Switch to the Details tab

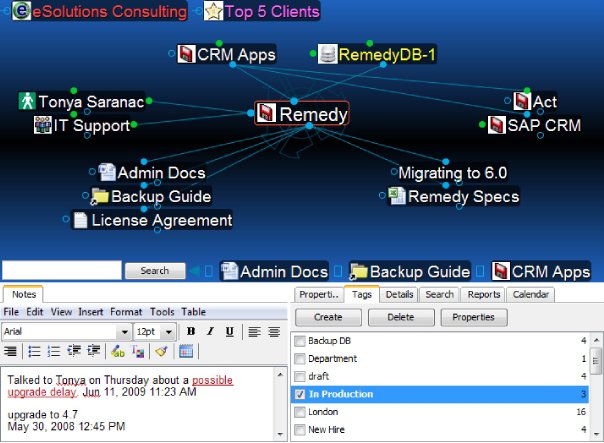(x=399, y=294)
